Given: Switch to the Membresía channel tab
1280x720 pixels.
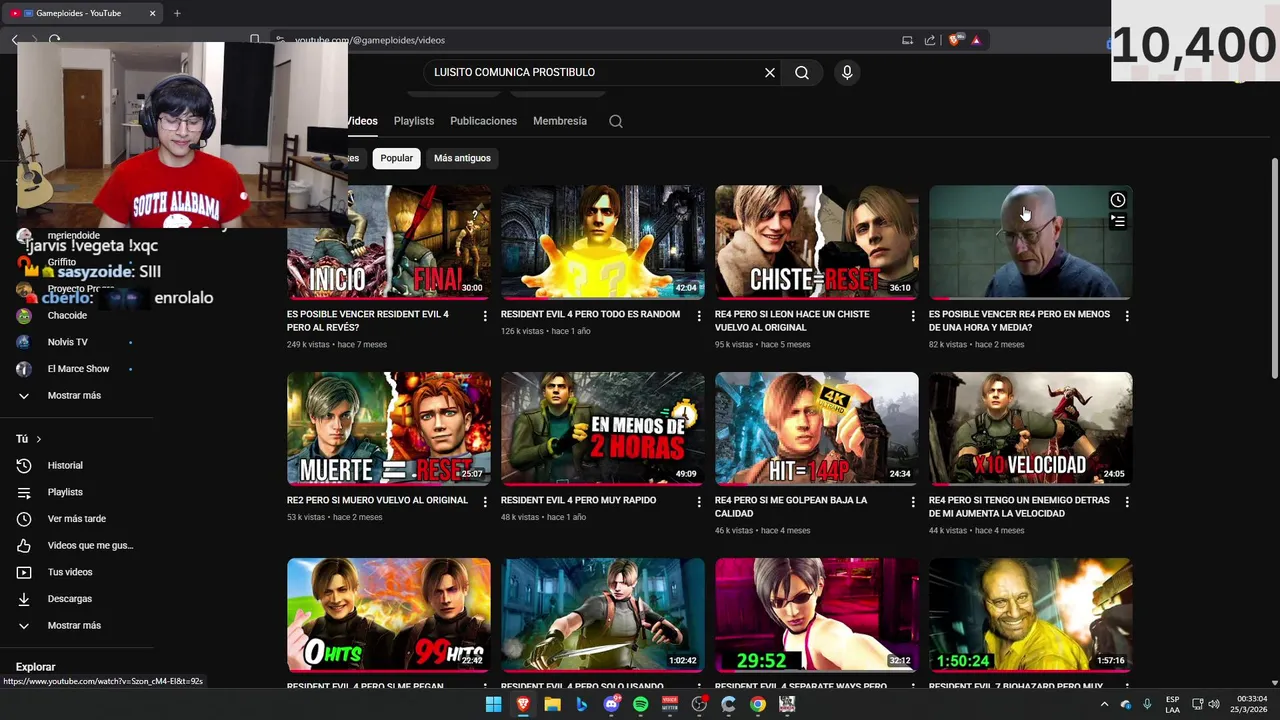Looking at the screenshot, I should click(x=560, y=121).
